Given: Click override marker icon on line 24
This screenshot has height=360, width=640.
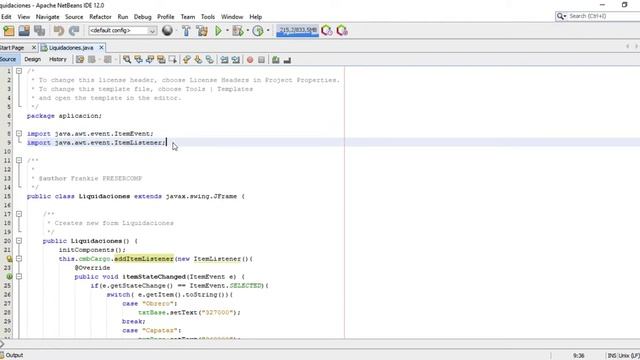Looking at the screenshot, I should (x=9, y=277).
